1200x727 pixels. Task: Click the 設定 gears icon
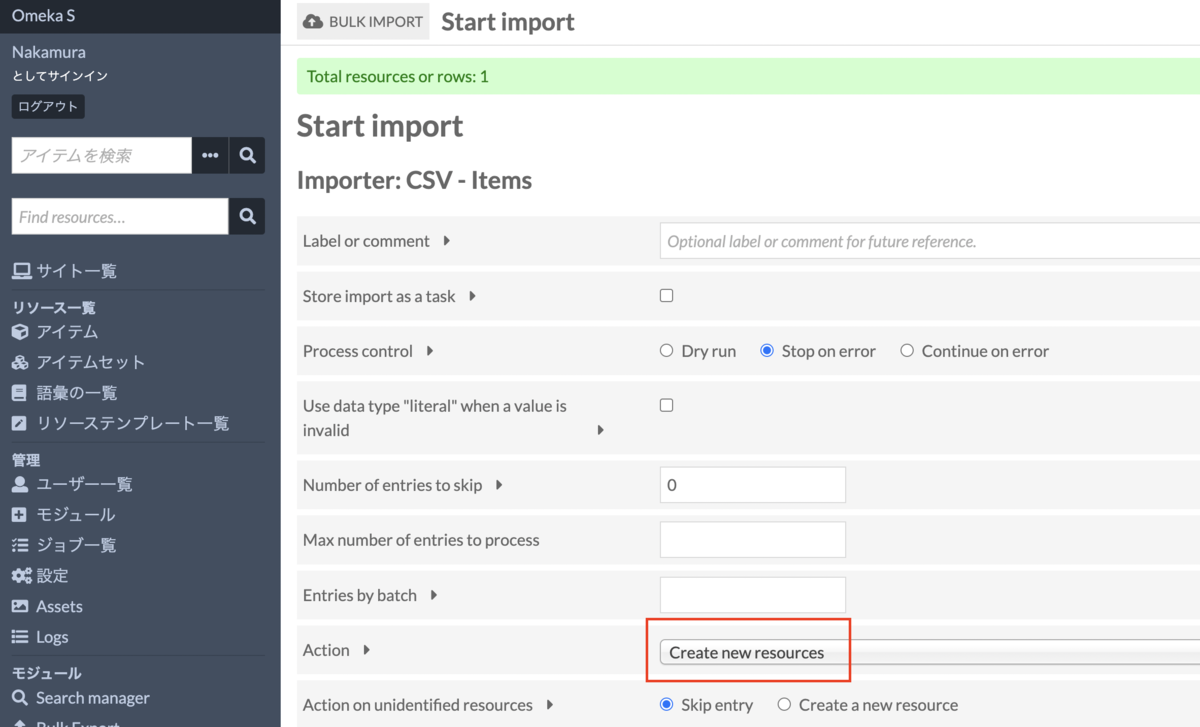21,576
